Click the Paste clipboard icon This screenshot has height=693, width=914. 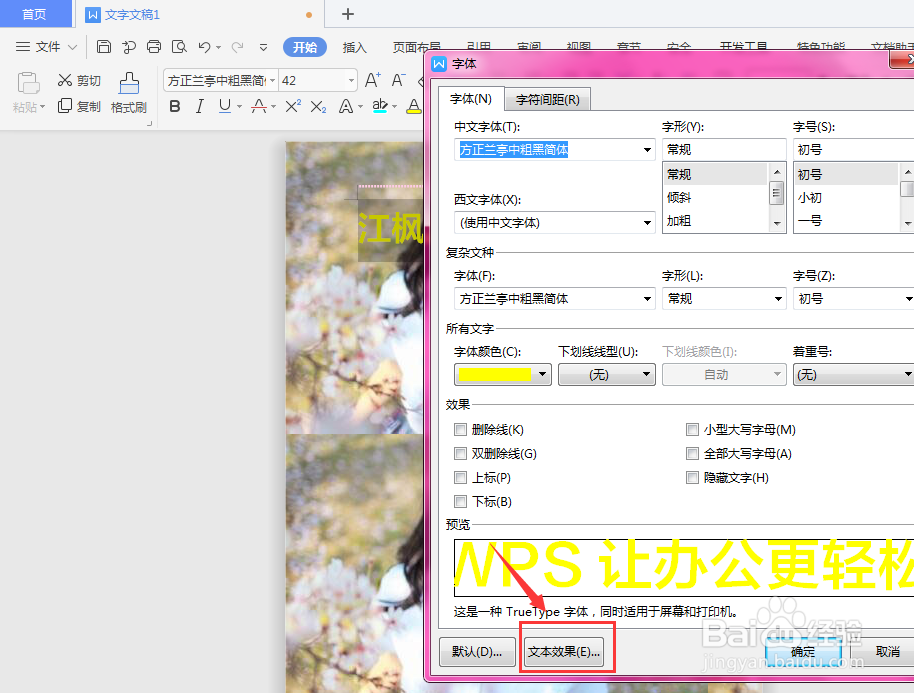pyautogui.click(x=28, y=83)
